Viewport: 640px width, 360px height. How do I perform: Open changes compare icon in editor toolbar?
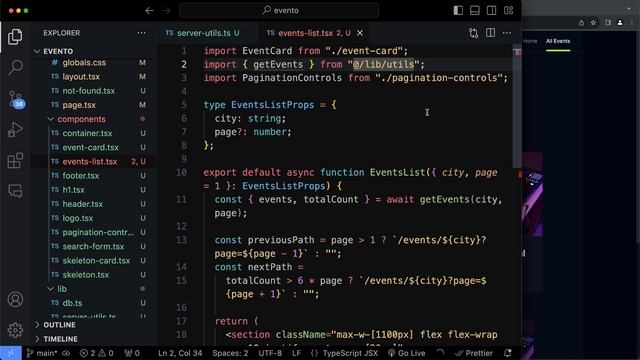point(473,33)
